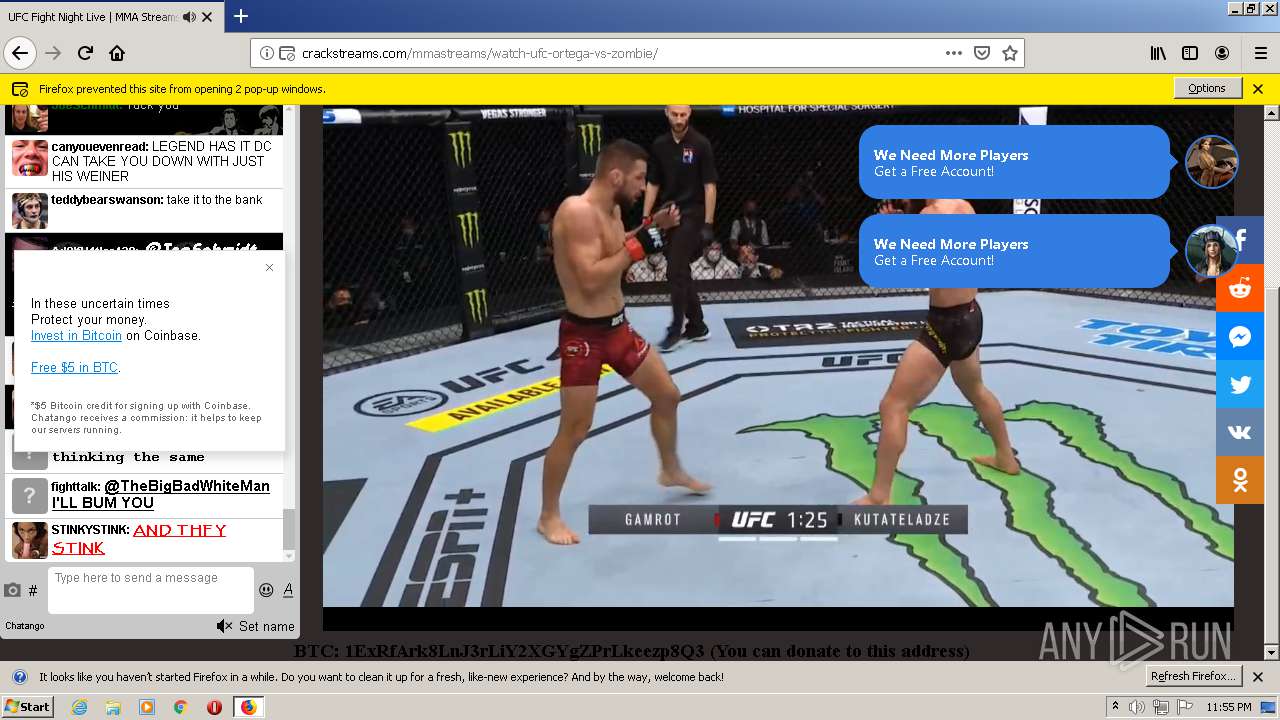1280x720 pixels.
Task: Open the Firefox home page
Action: coord(117,53)
